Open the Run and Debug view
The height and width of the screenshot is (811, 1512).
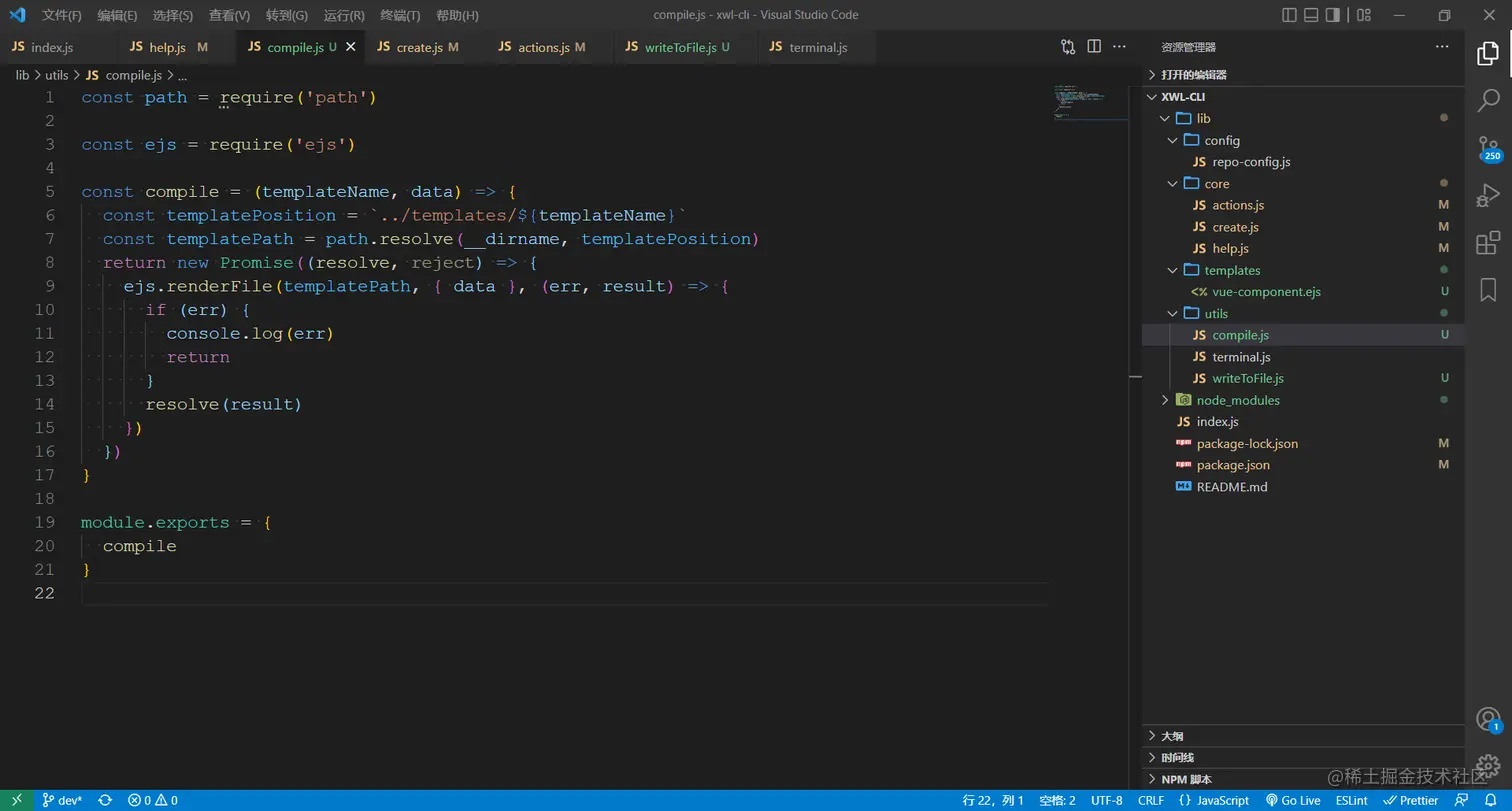click(1488, 195)
